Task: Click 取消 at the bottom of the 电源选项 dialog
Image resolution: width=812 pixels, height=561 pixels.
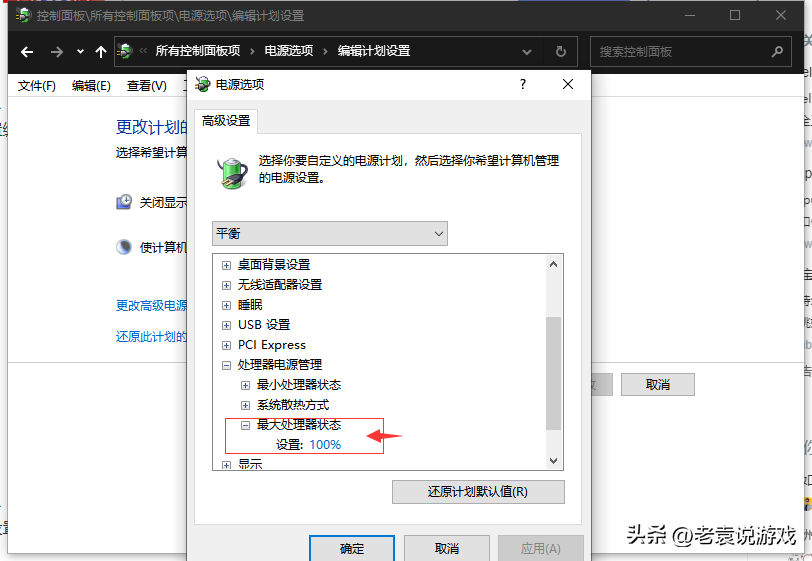Action: pyautogui.click(x=447, y=548)
